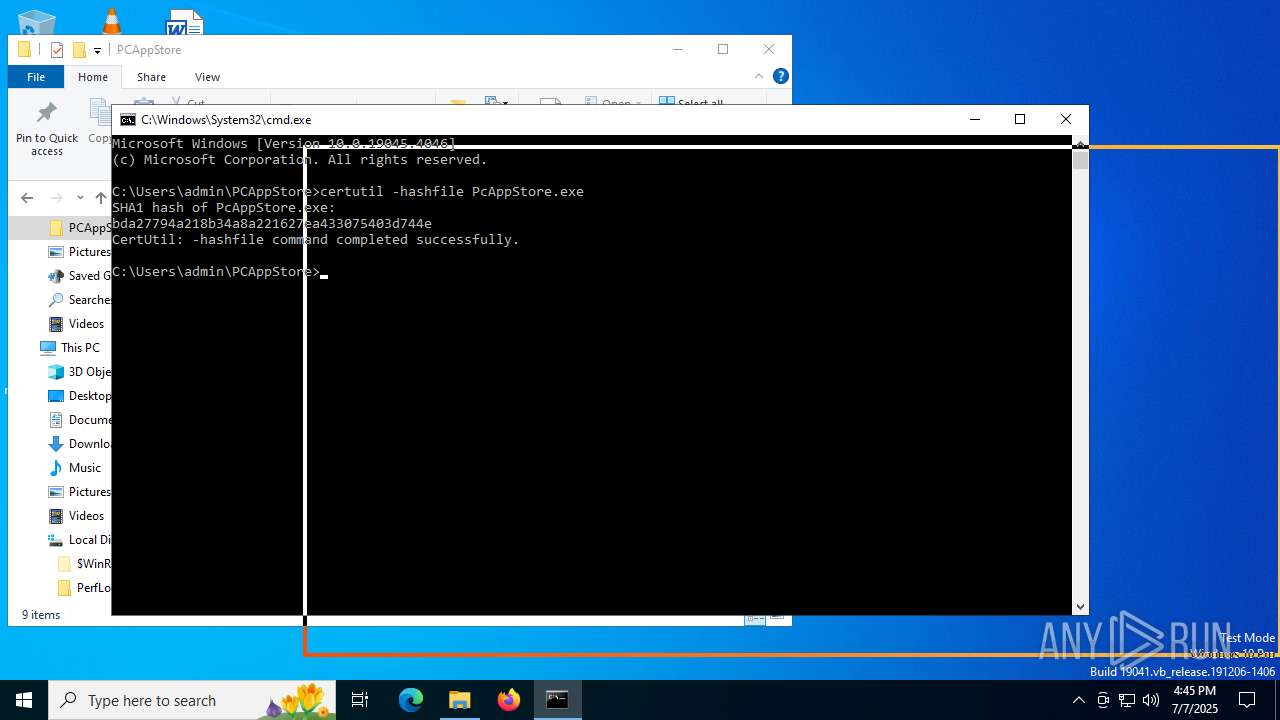This screenshot has height=720, width=1280.
Task: Open the Word document icon on the desktop
Action: point(184,21)
